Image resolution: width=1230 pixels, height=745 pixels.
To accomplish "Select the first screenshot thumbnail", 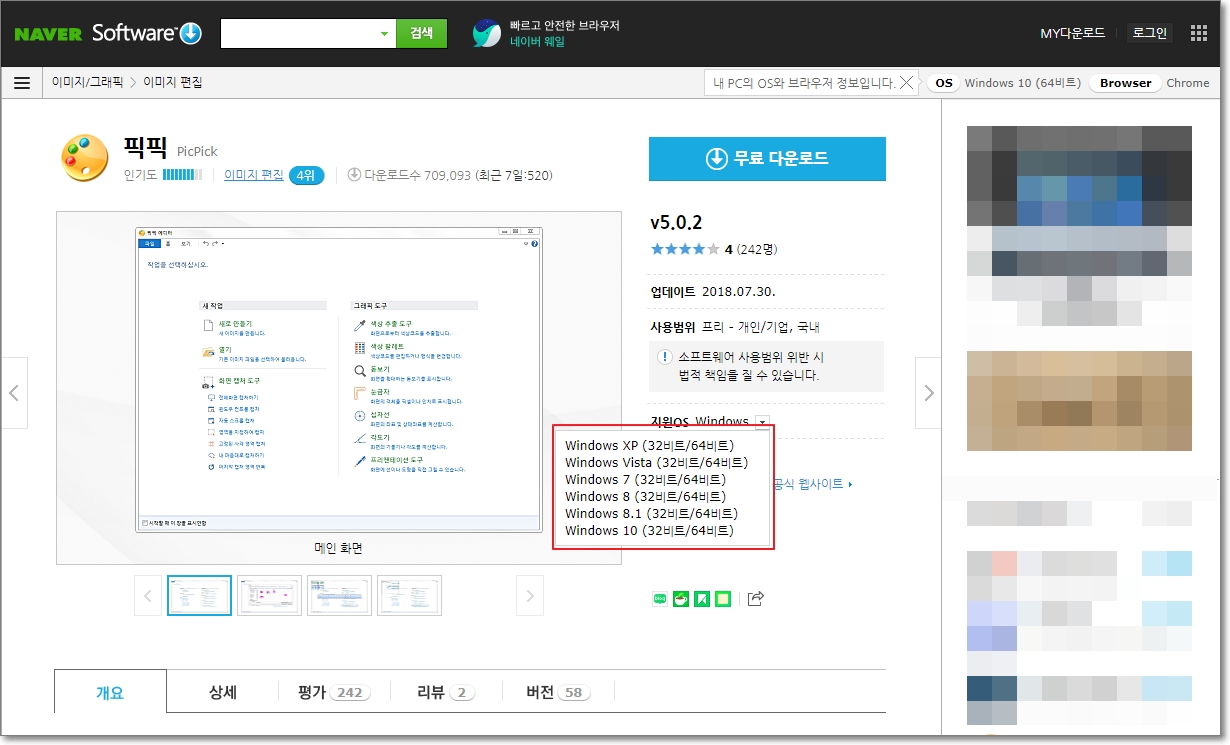I will [x=199, y=595].
